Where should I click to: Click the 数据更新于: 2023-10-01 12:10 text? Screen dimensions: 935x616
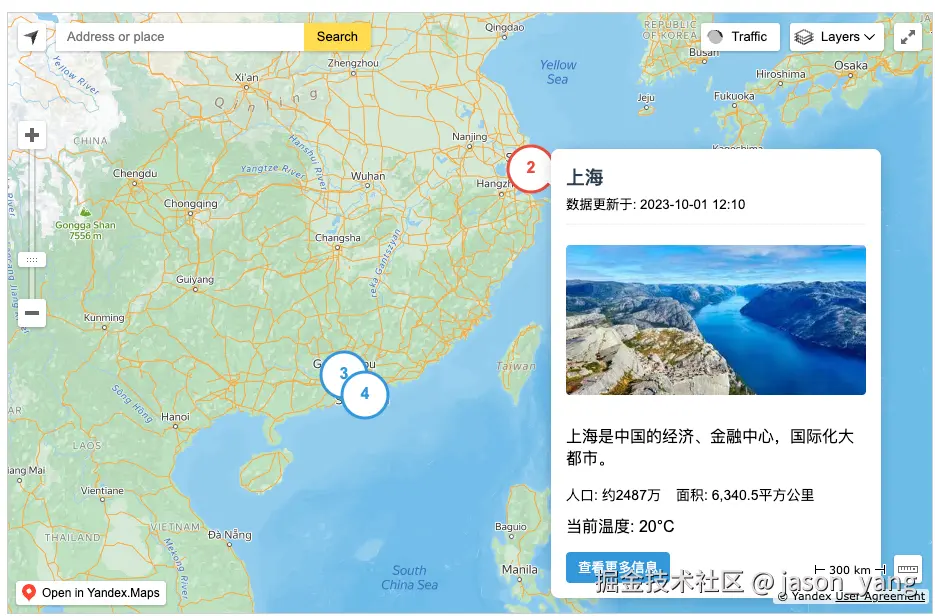(x=655, y=205)
